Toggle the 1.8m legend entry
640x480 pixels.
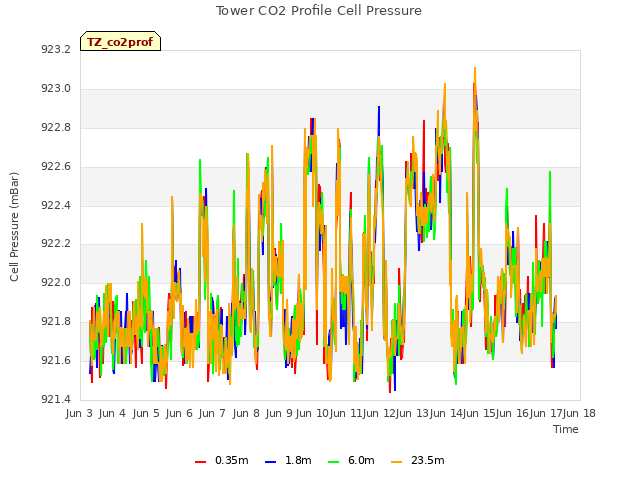288,460
